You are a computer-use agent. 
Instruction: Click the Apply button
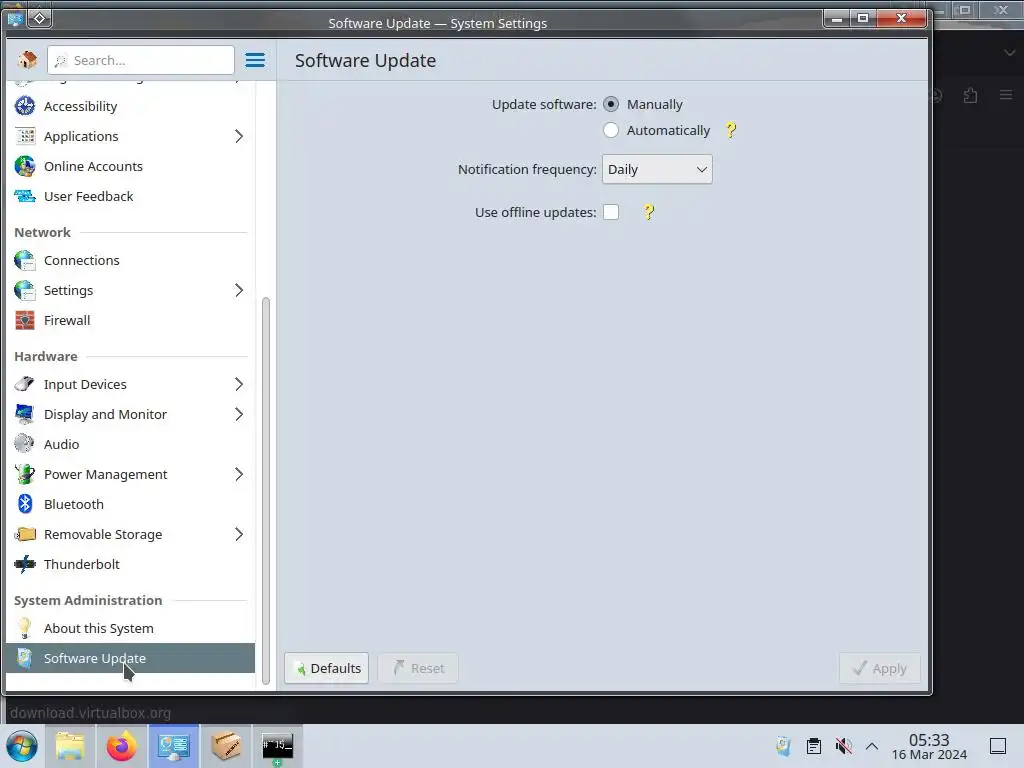pyautogui.click(x=880, y=668)
